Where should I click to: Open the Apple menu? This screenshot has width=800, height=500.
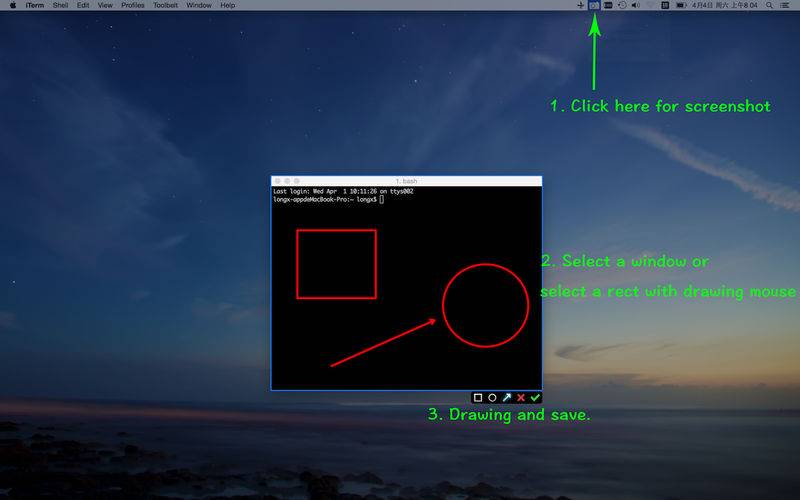(13, 6)
